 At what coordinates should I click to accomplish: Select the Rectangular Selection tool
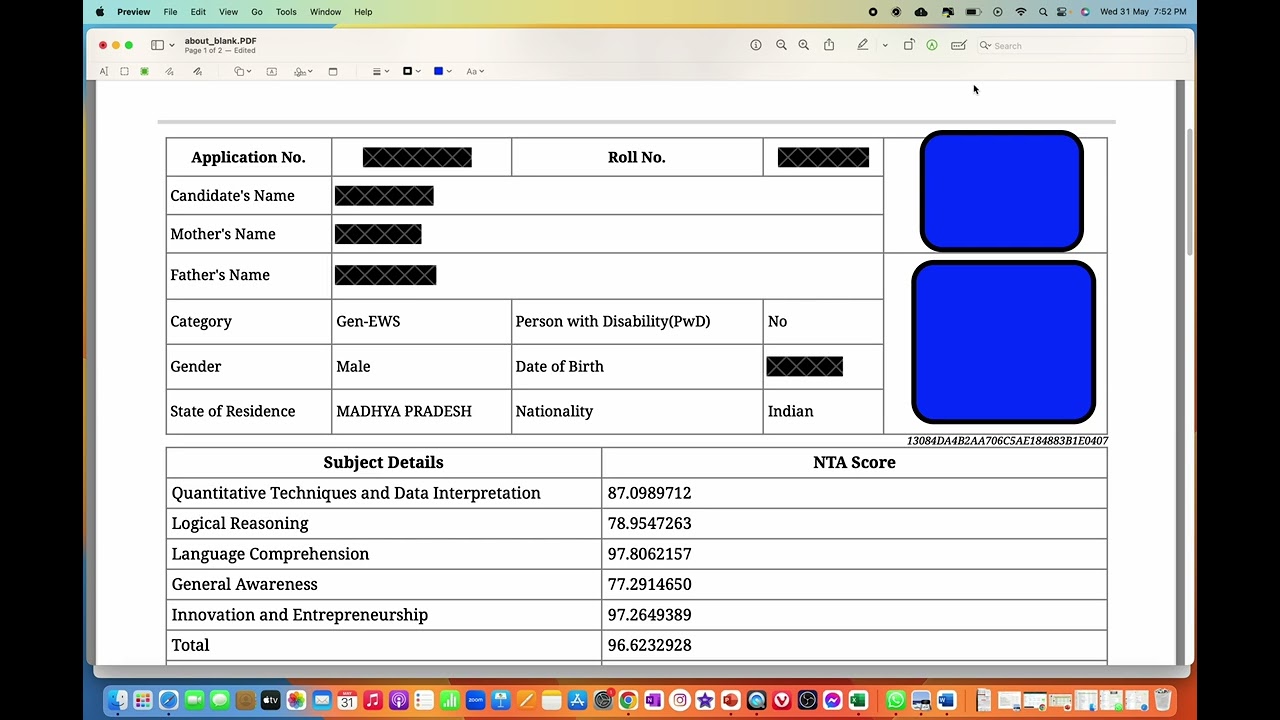pyautogui.click(x=124, y=71)
